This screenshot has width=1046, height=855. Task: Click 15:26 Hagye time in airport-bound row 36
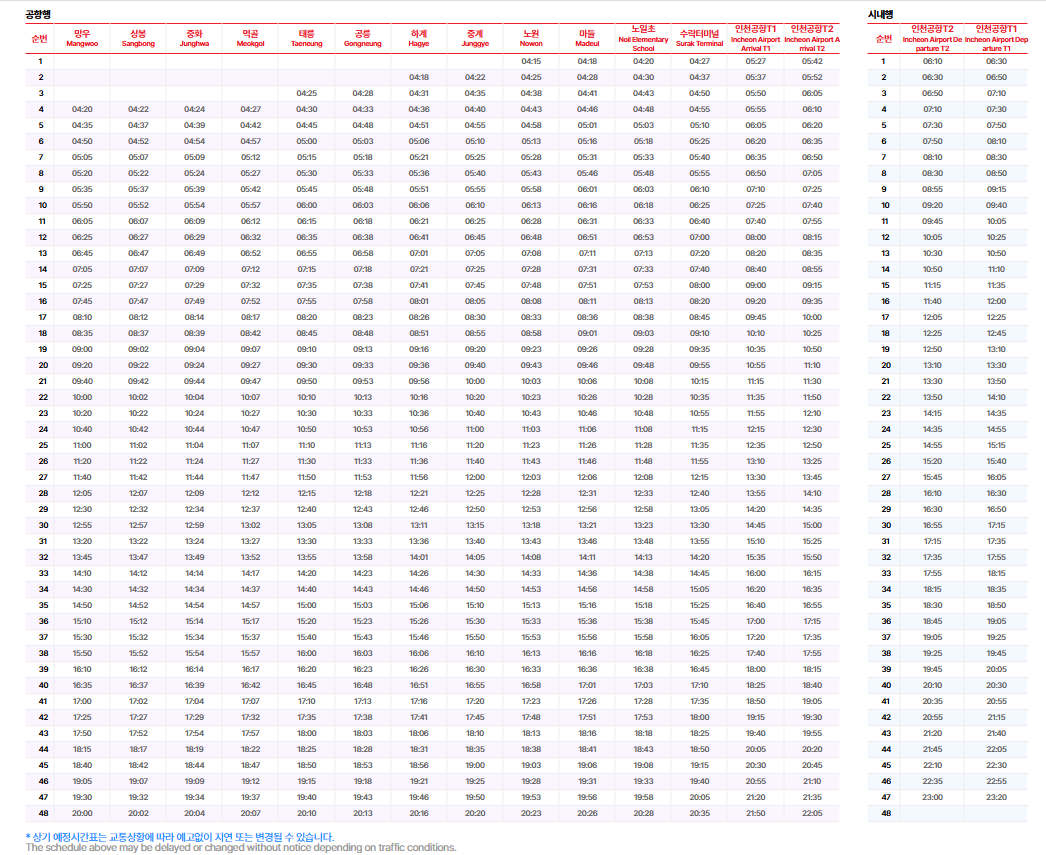(419, 622)
